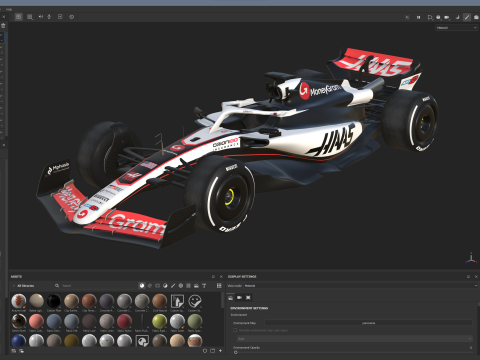This screenshot has width=480, height=360.
Task: Enable override environment map color space checkbox
Action: [235, 330]
